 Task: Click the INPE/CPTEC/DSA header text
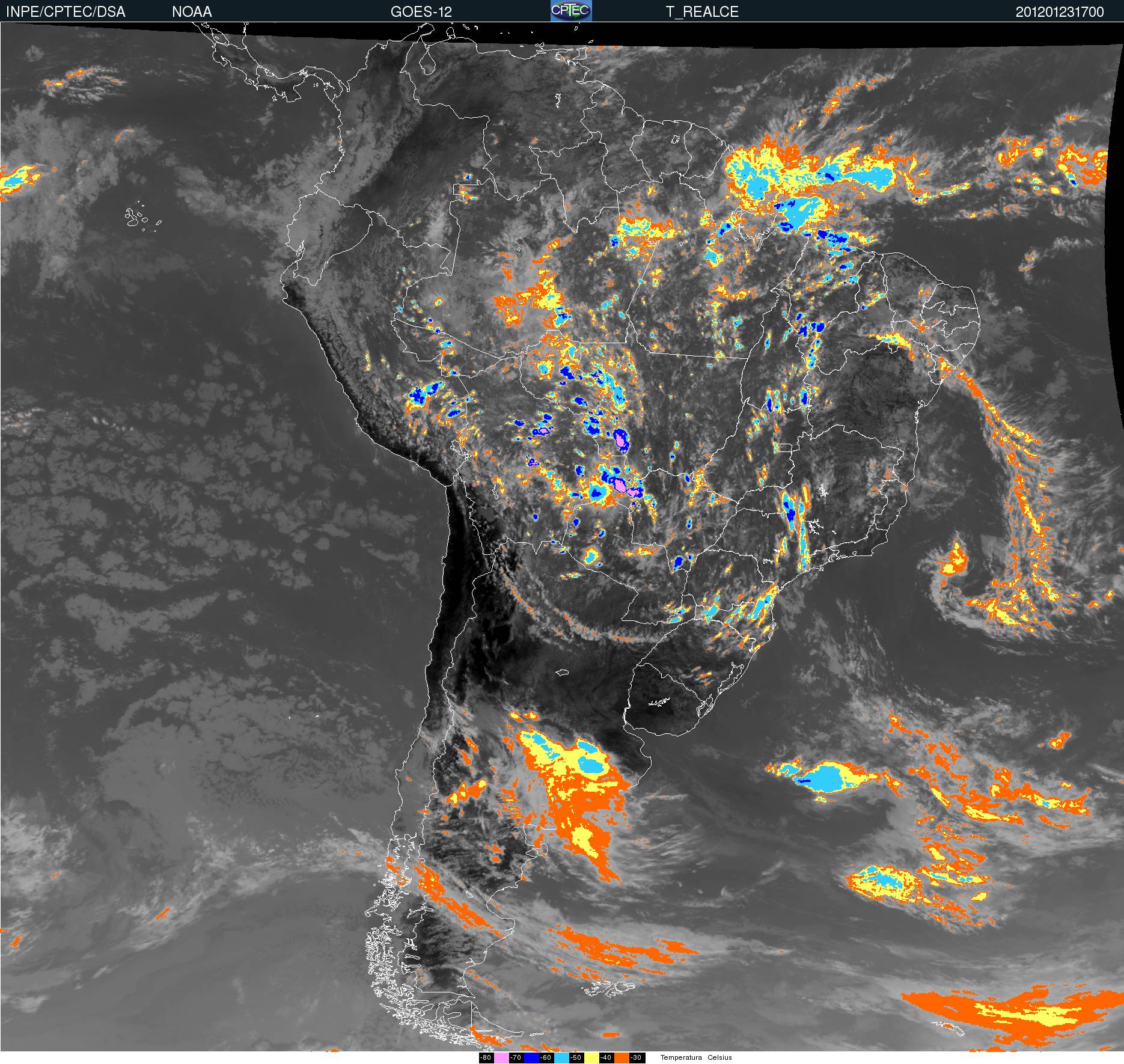point(66,12)
